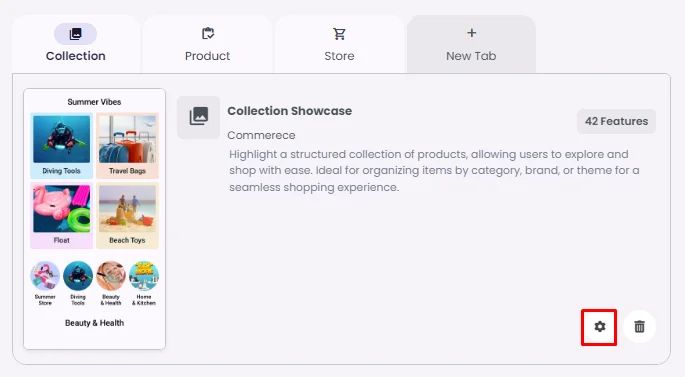Click the Beauty & Health round icon
The image size is (685, 377).
pyautogui.click(x=111, y=276)
